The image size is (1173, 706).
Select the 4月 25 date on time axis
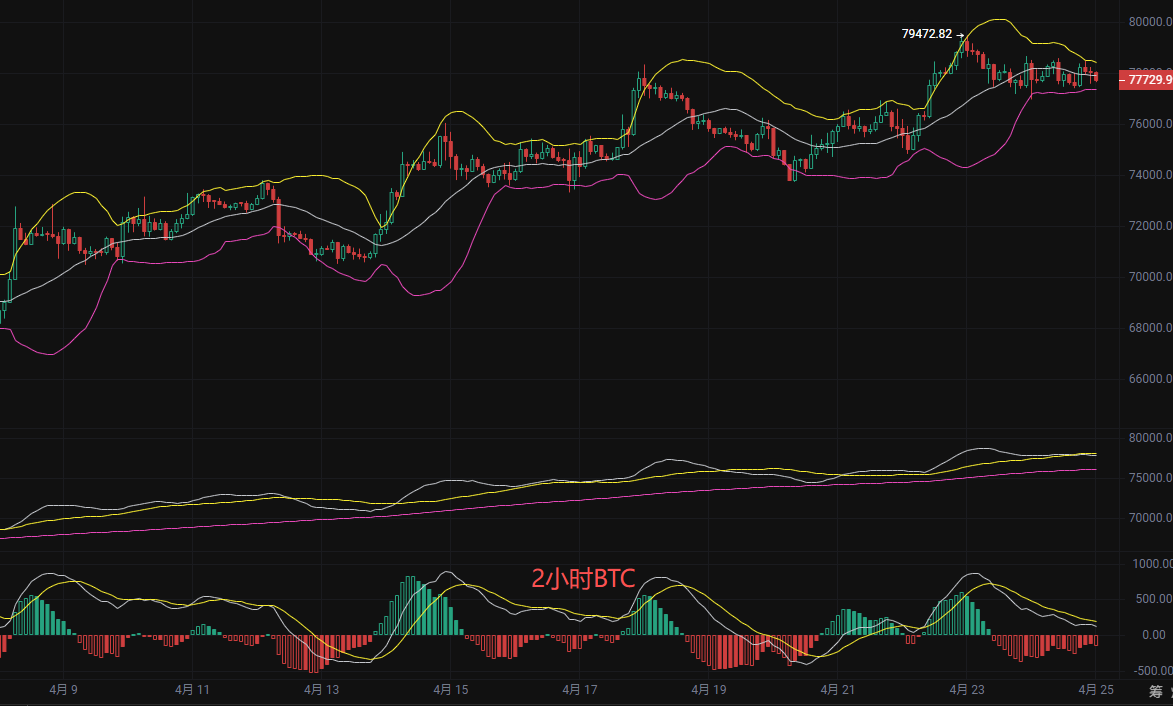(1095, 690)
